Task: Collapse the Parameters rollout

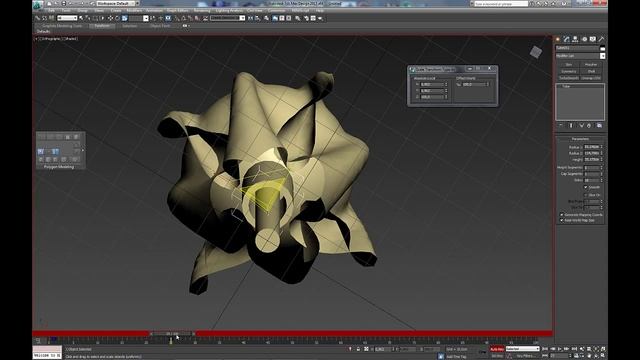Action: click(580, 139)
